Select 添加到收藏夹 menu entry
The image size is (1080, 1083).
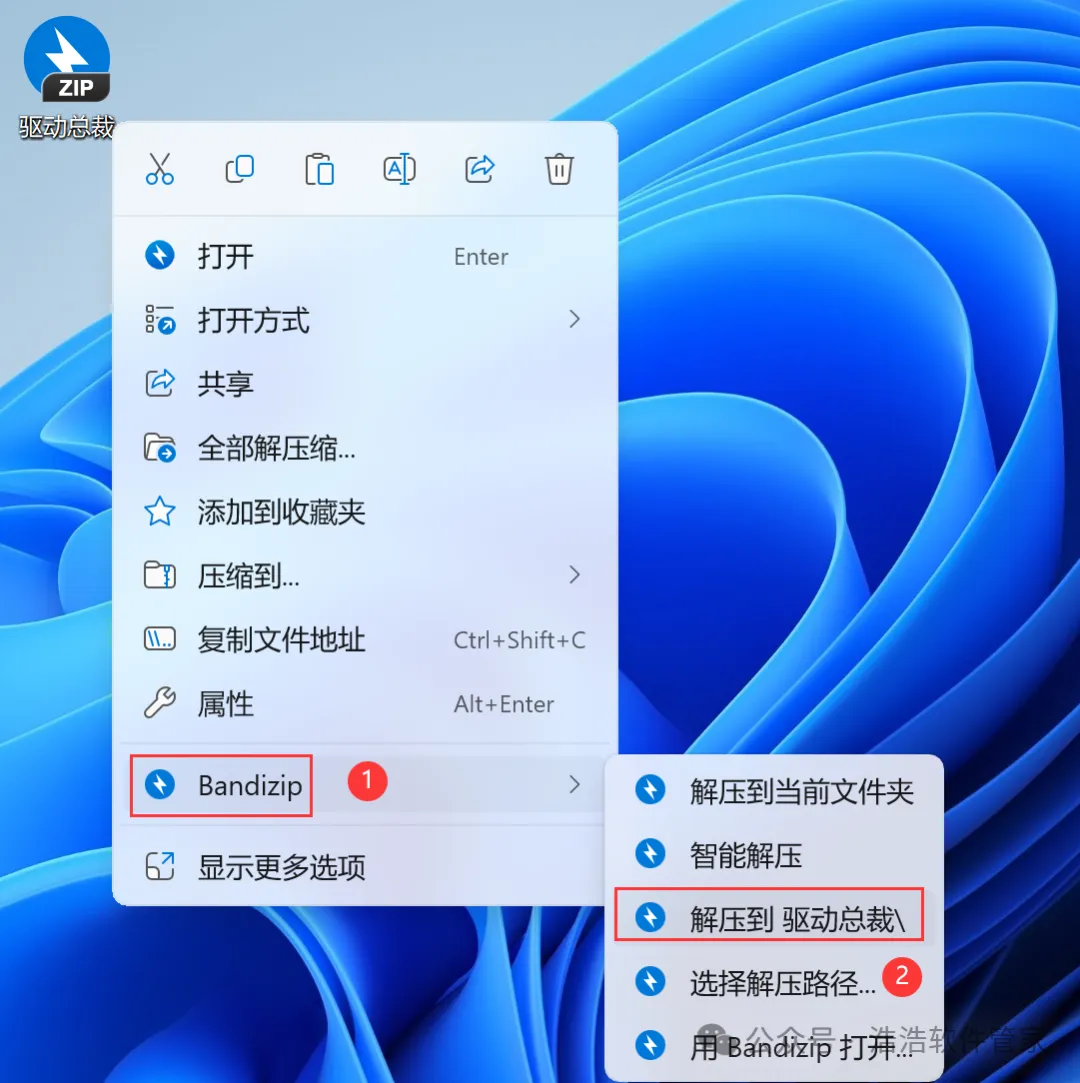[x=365, y=512]
